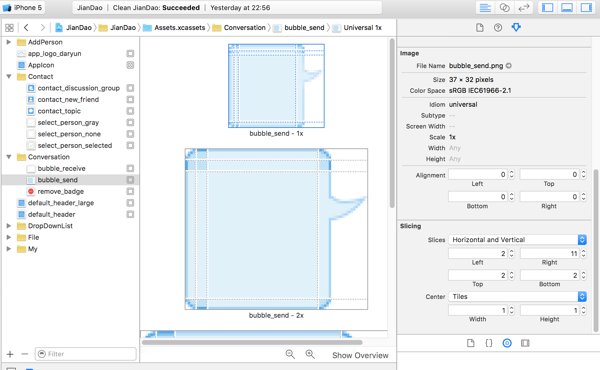Click Conversation in breadcrumb bar
This screenshot has height=370, width=600.
click(x=239, y=28)
